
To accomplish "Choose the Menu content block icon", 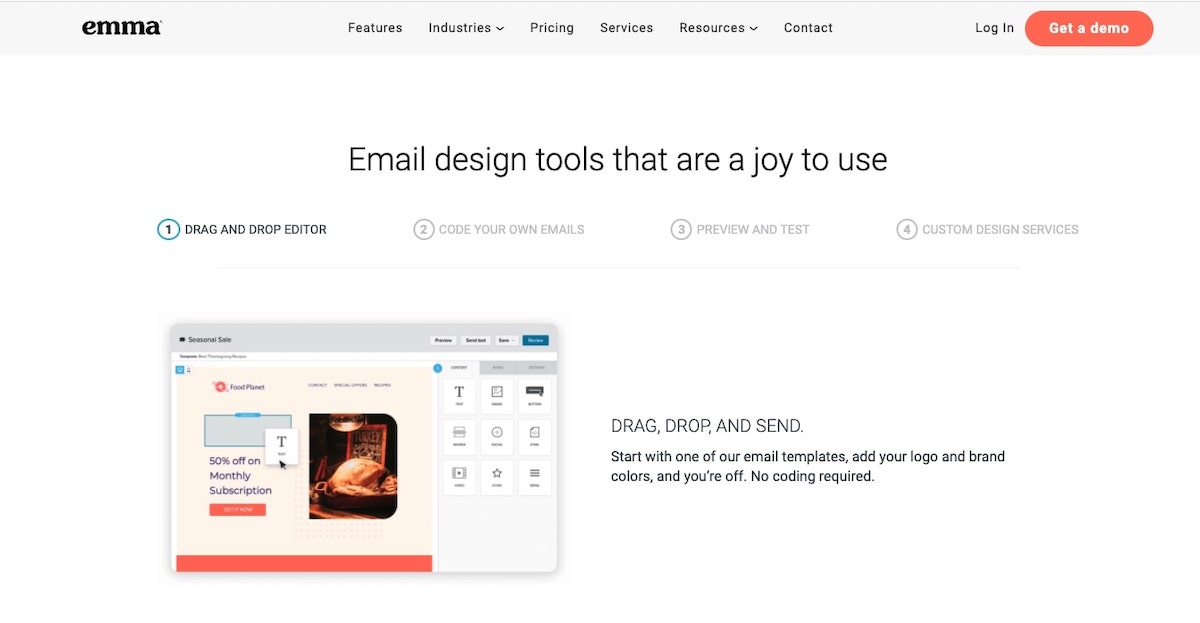I will [x=534, y=475].
